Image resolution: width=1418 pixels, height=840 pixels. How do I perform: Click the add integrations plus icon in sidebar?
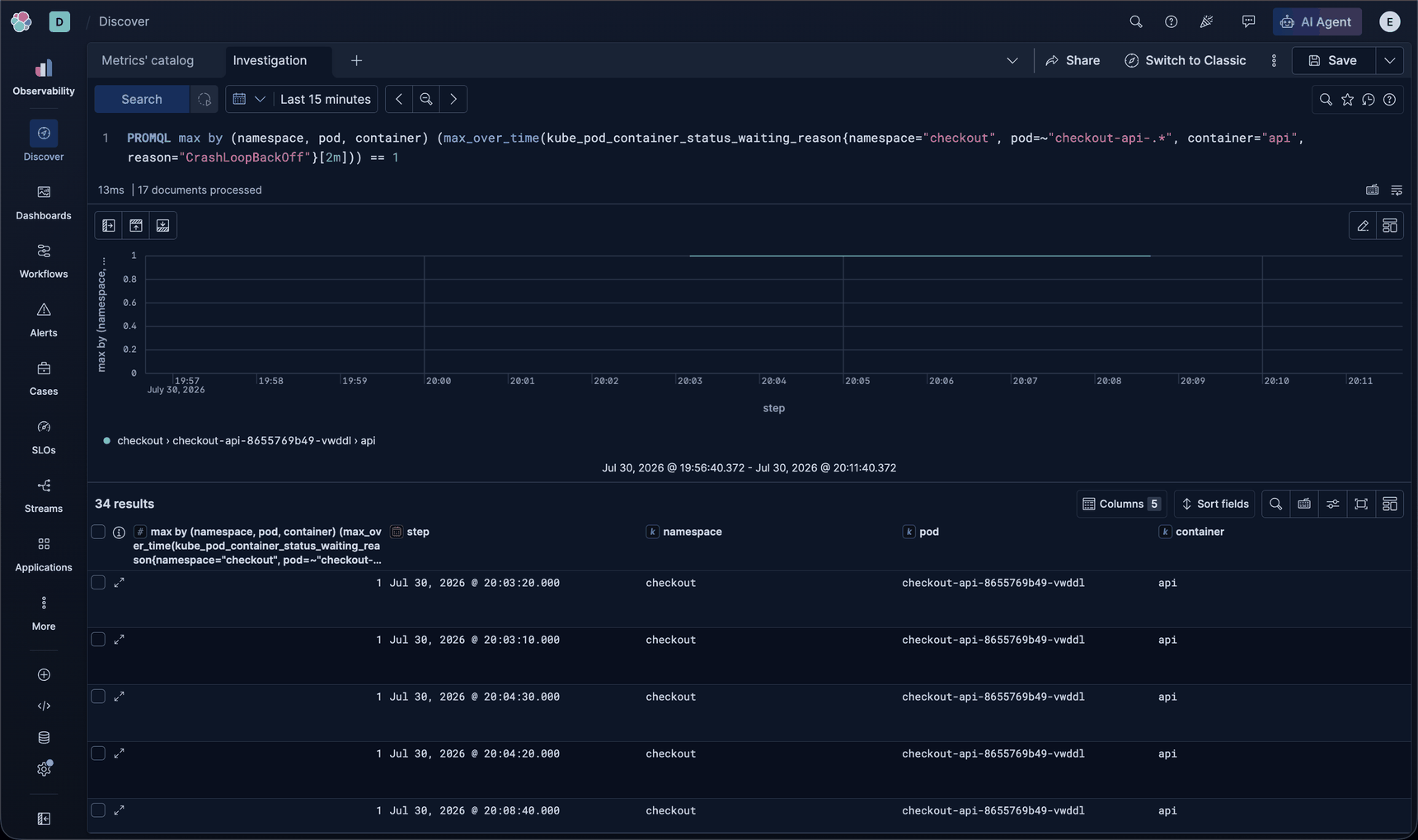pos(44,675)
